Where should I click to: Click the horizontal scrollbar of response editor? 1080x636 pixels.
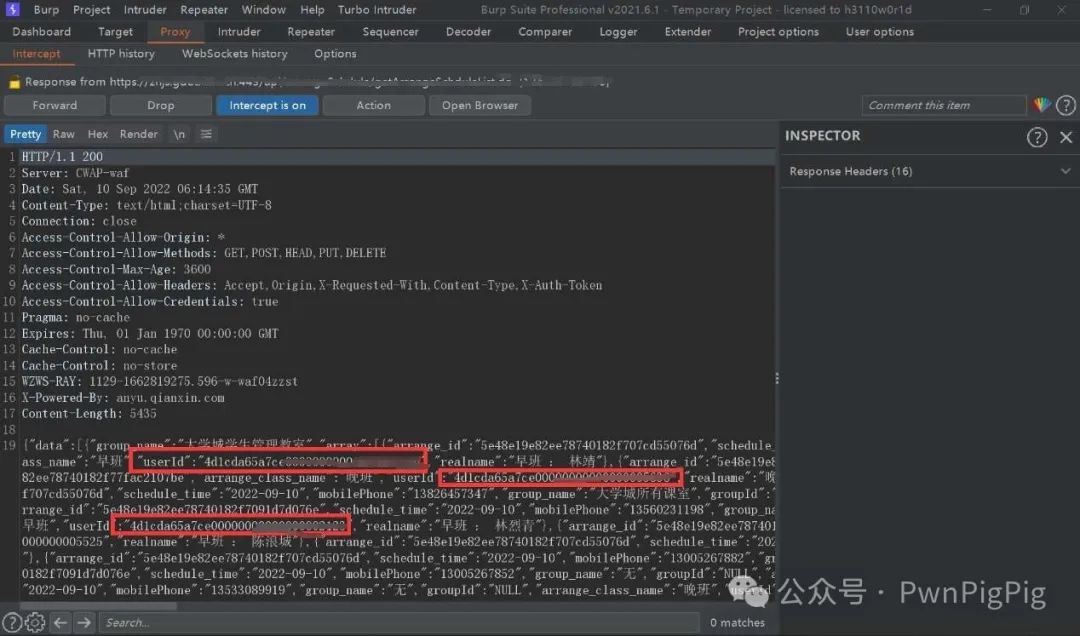click(x=98, y=606)
